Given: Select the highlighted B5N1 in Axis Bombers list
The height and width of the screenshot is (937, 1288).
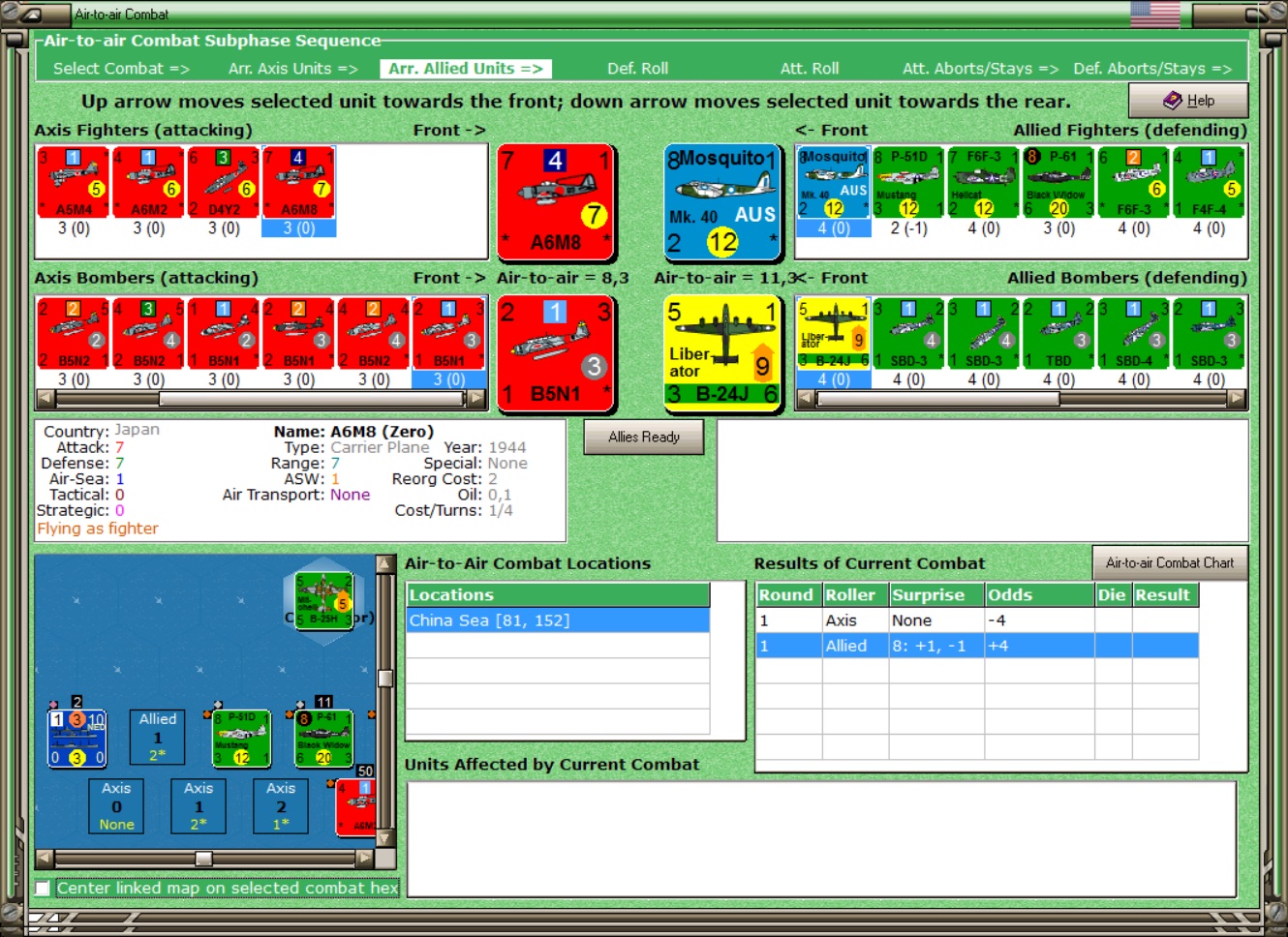Looking at the screenshot, I should (448, 333).
